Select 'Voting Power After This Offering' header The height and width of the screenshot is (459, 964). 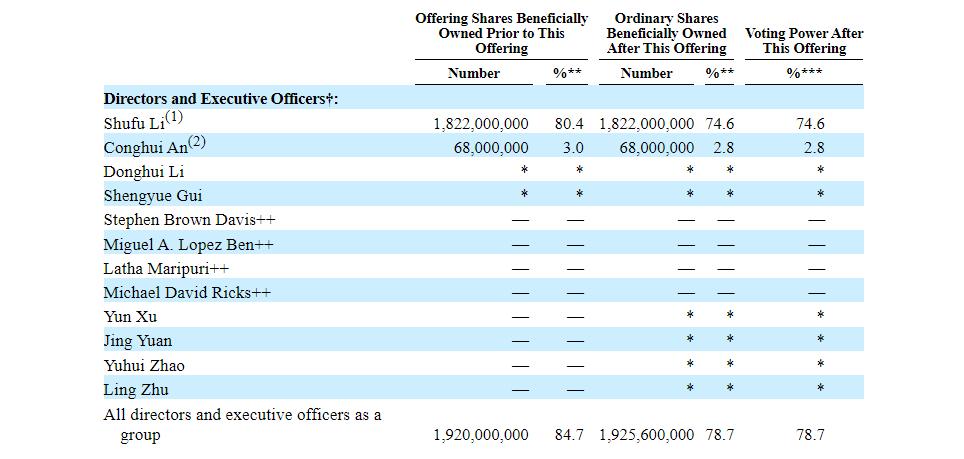[x=804, y=41]
